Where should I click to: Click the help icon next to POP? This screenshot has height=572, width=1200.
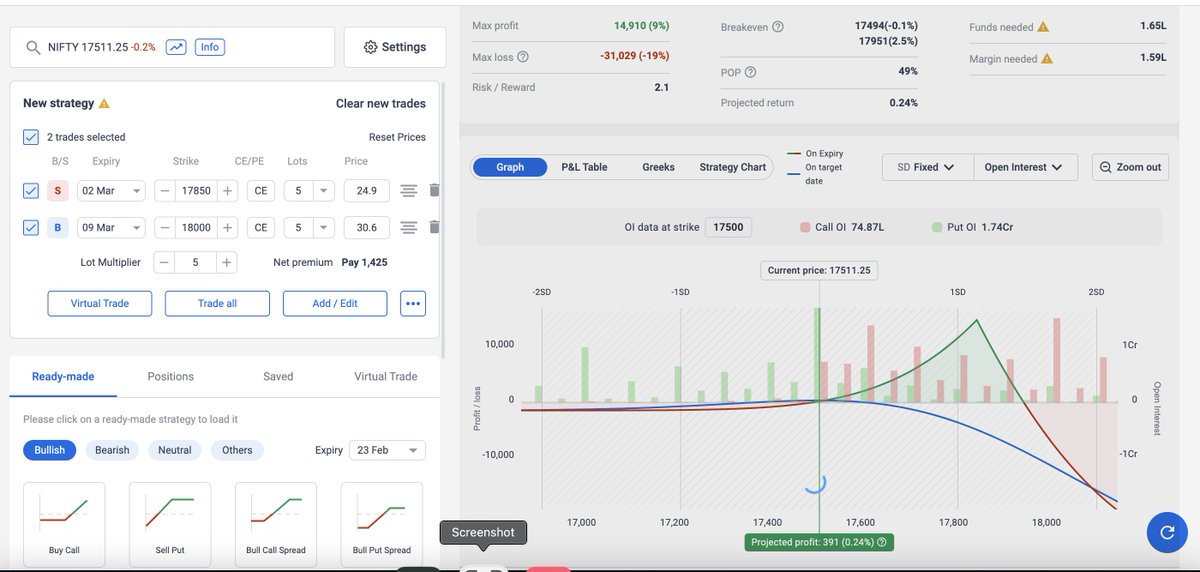[750, 72]
